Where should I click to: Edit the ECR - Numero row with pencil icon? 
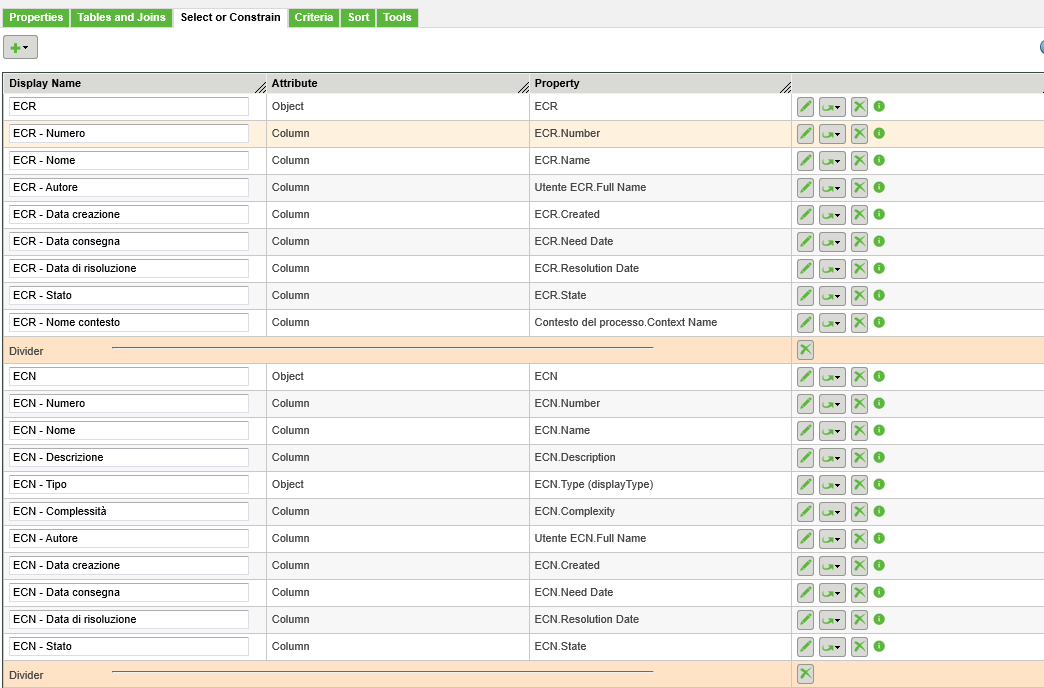click(805, 133)
